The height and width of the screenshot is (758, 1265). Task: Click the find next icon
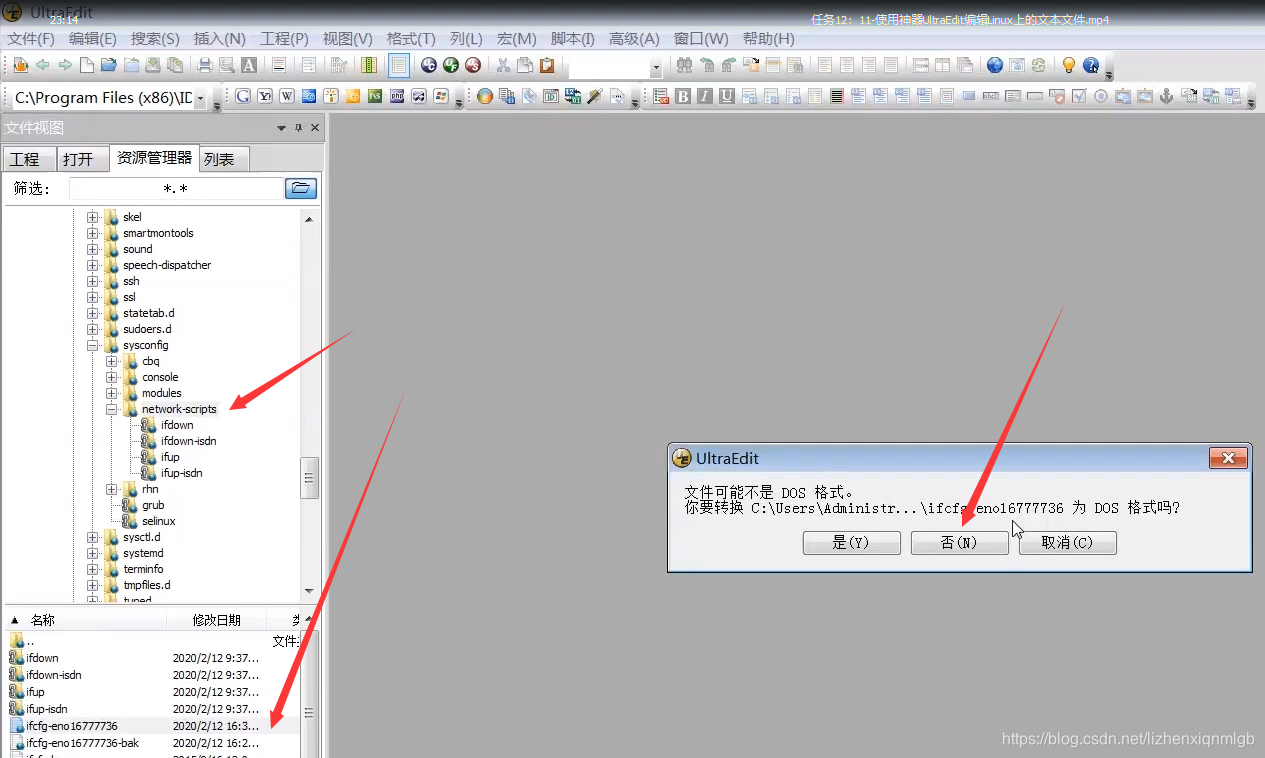(728, 65)
